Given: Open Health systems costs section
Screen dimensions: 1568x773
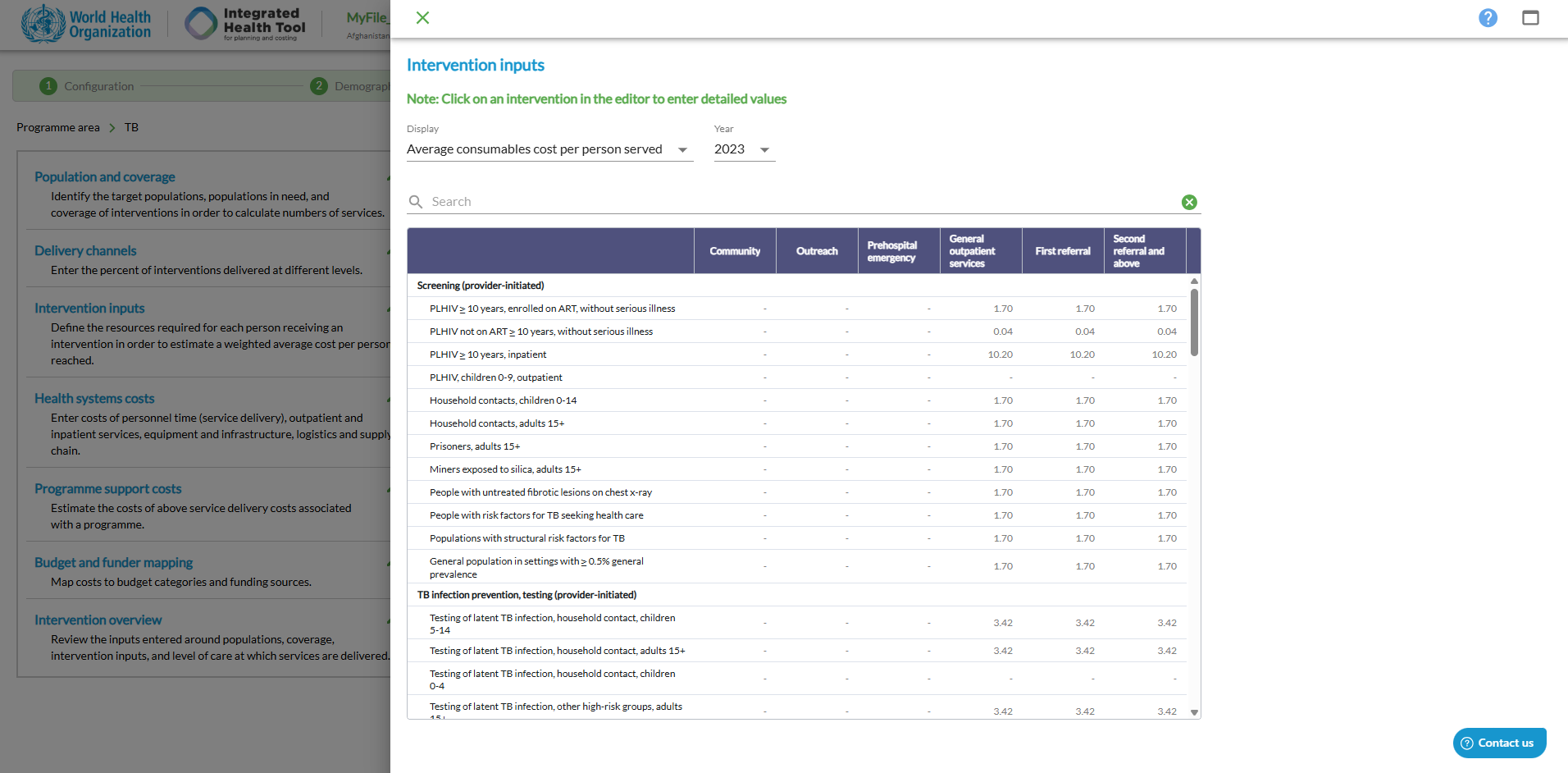Looking at the screenshot, I should [x=94, y=398].
